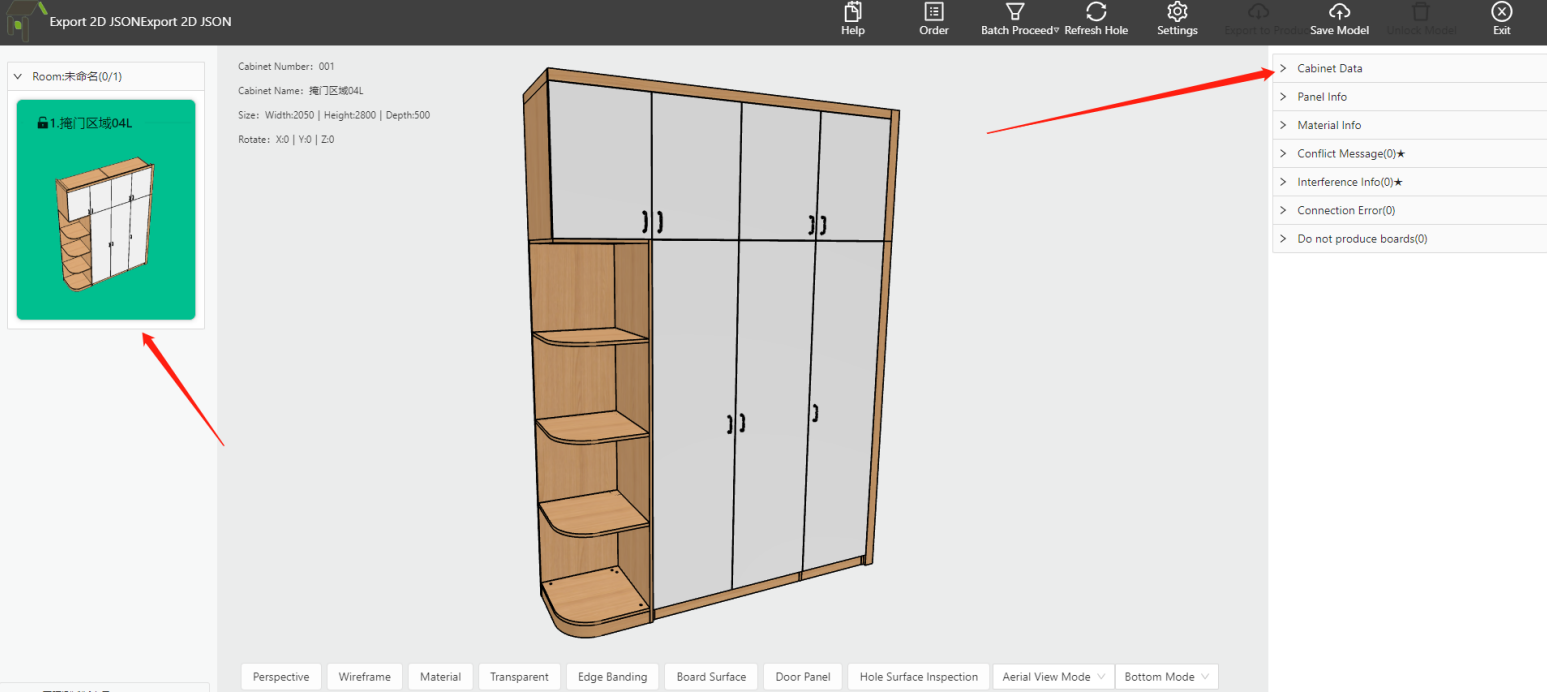Toggle Edge Banding display
Image resolution: width=1547 pixels, height=697 pixels.
[612, 677]
